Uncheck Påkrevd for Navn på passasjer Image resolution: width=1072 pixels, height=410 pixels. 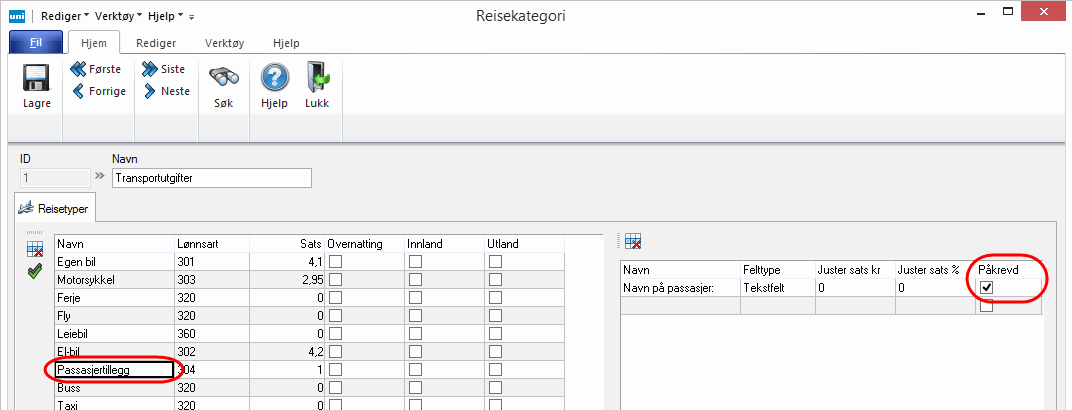[986, 287]
